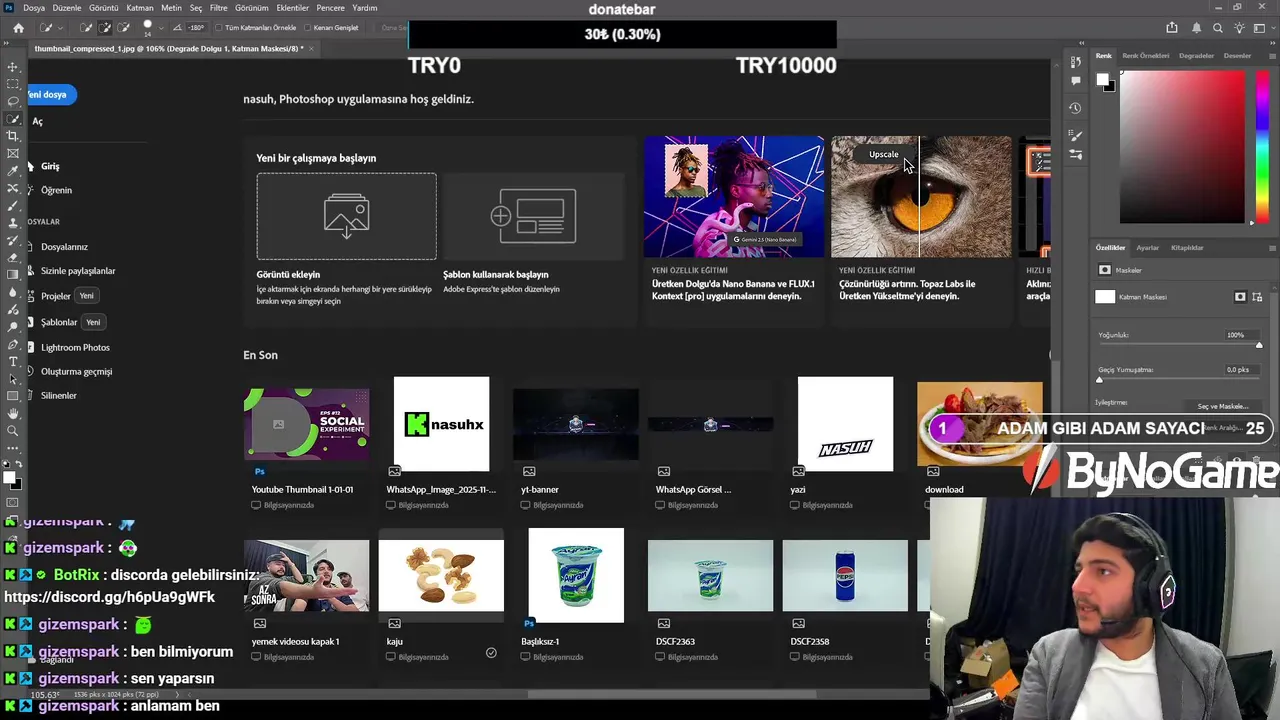Select the Path Selection tool
Image resolution: width=1280 pixels, height=720 pixels.
13,379
